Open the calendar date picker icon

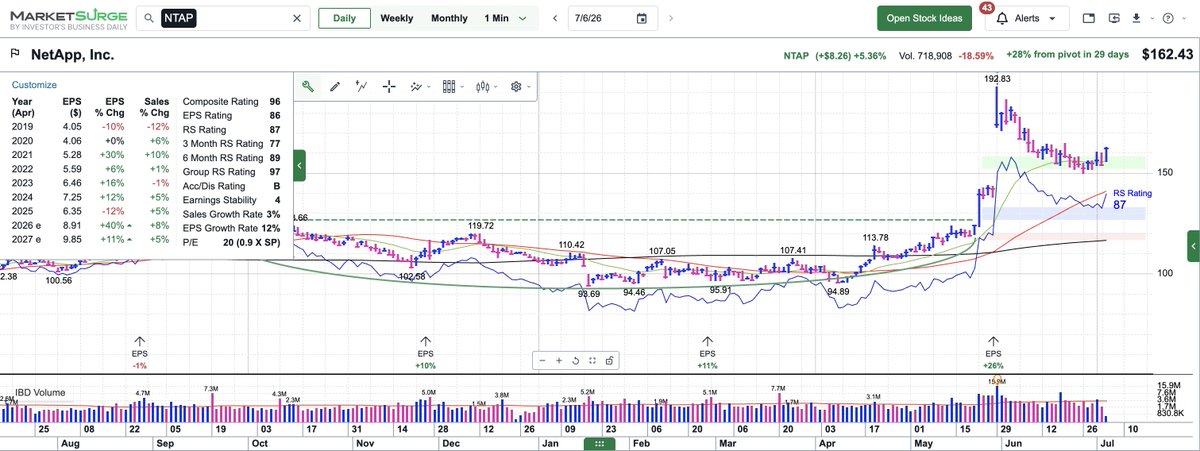pos(641,18)
